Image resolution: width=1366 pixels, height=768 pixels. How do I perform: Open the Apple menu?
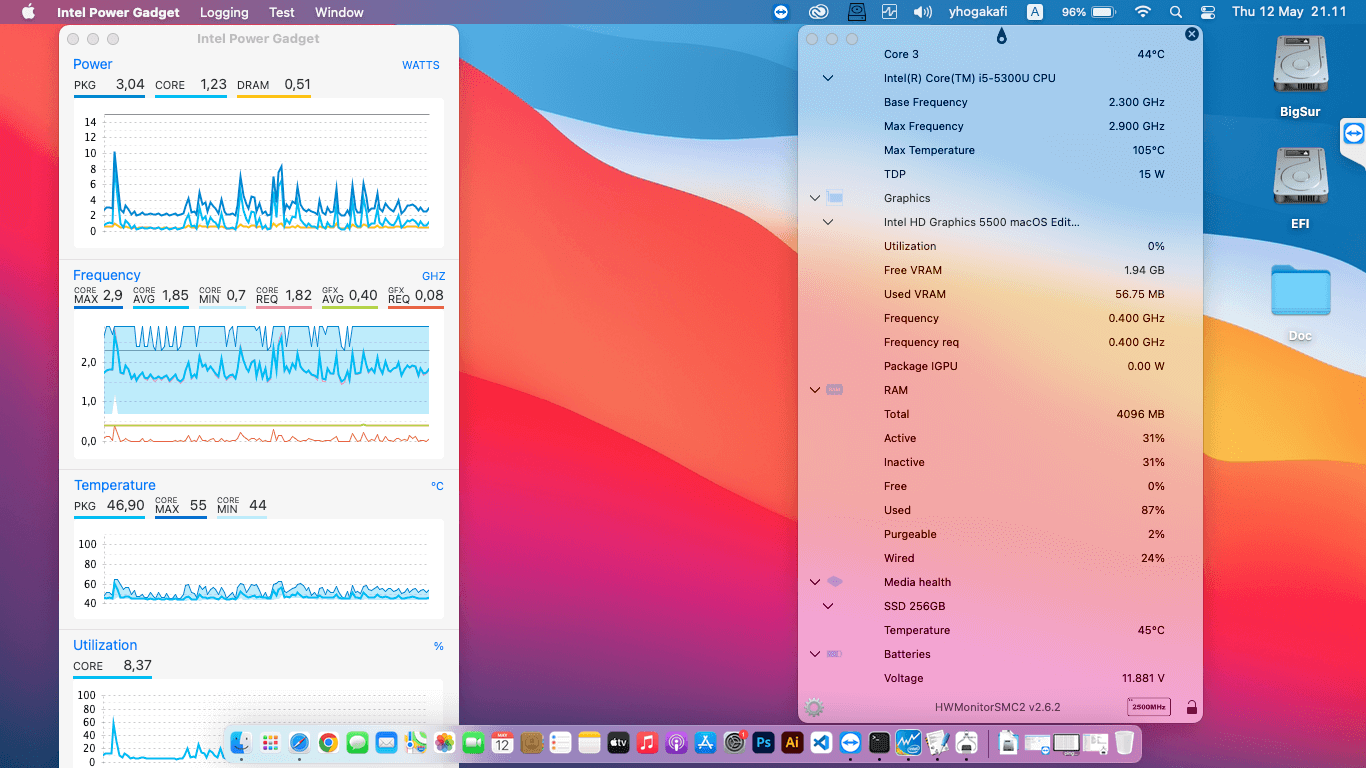[28, 12]
